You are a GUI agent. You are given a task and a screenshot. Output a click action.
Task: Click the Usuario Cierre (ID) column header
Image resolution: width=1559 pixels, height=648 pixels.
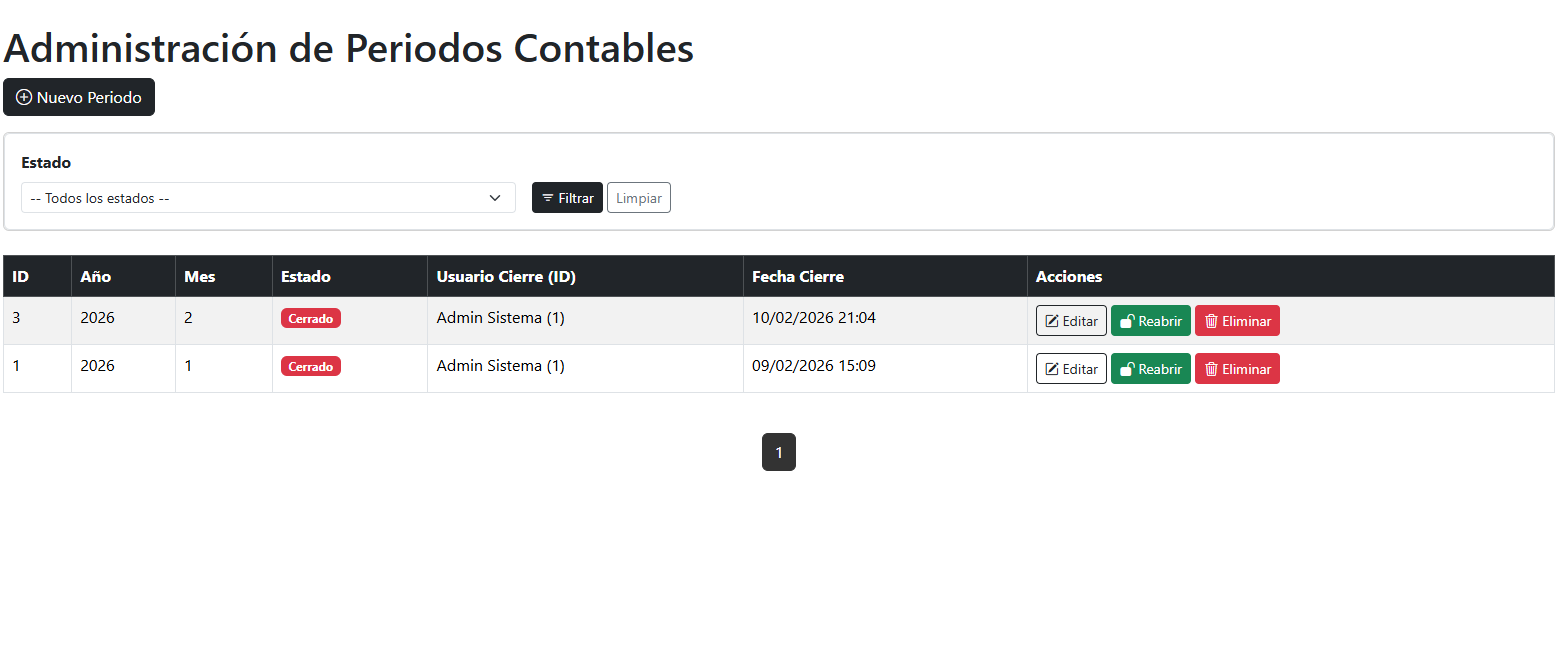point(506,277)
